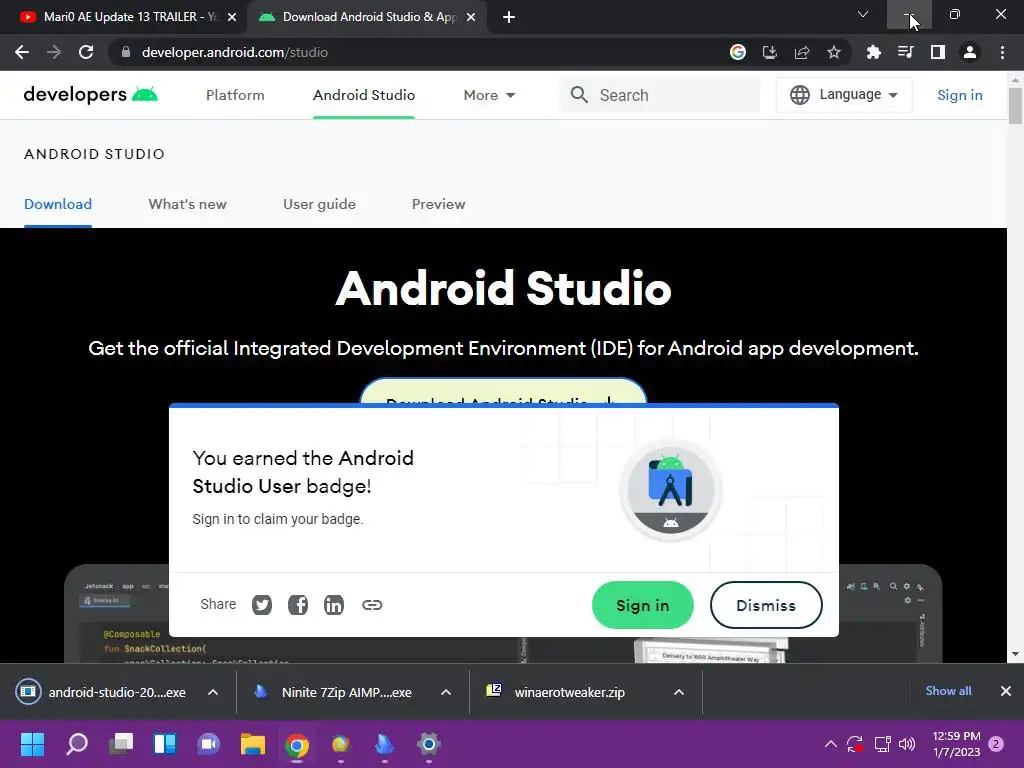
Task: Open the Language dropdown
Action: click(x=844, y=95)
